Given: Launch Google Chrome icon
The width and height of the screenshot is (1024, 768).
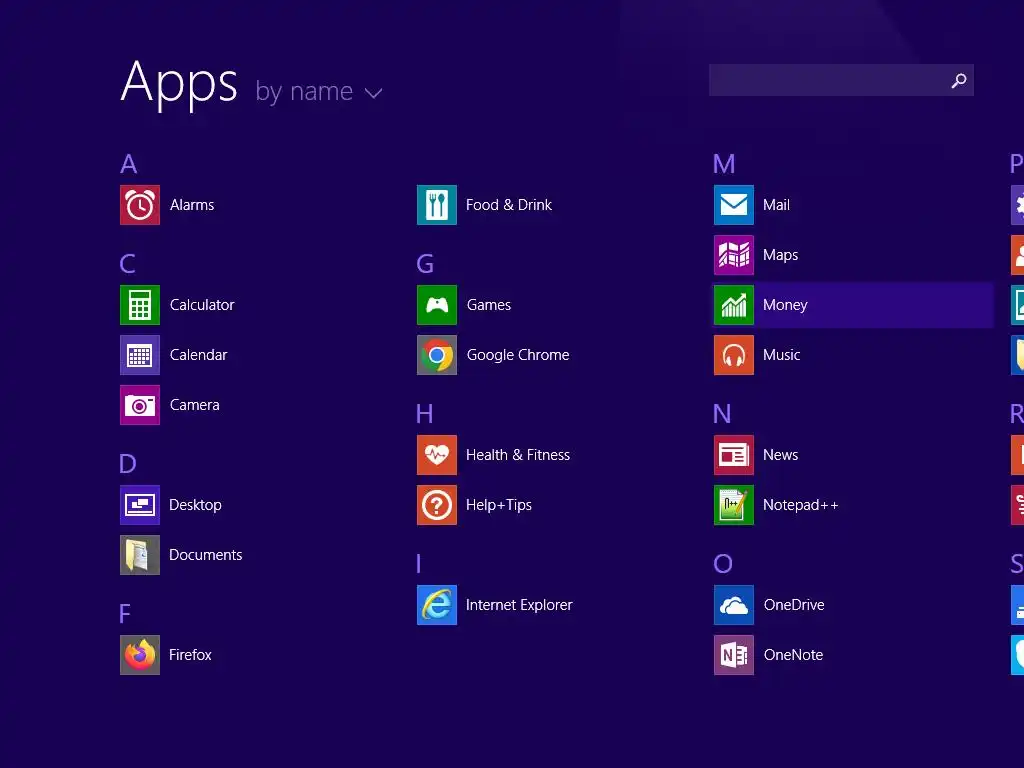Looking at the screenshot, I should coord(437,355).
